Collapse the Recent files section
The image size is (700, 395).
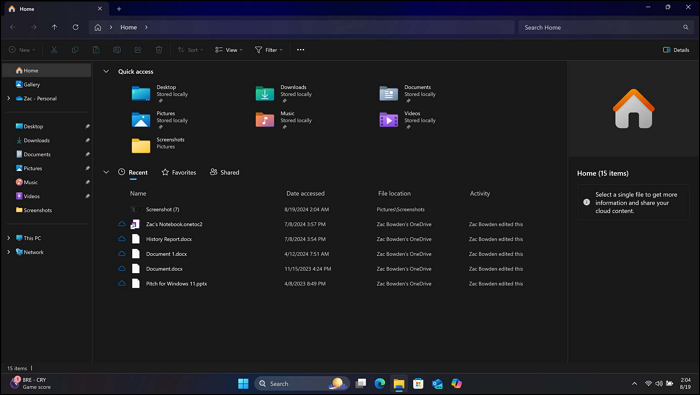pos(106,172)
